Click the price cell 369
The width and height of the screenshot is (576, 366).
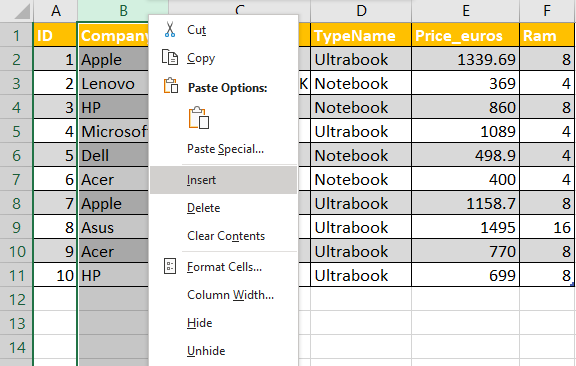coord(466,83)
